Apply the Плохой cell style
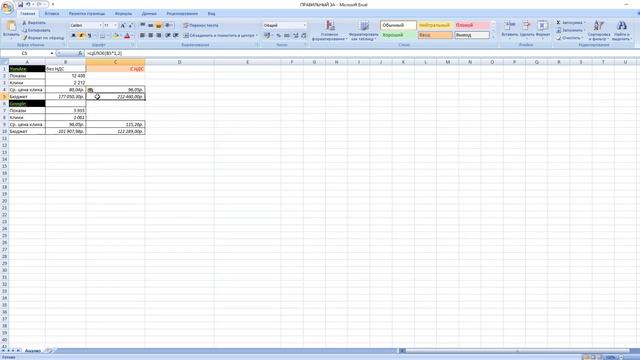Image resolution: width=640 pixels, height=360 pixels. click(472, 25)
